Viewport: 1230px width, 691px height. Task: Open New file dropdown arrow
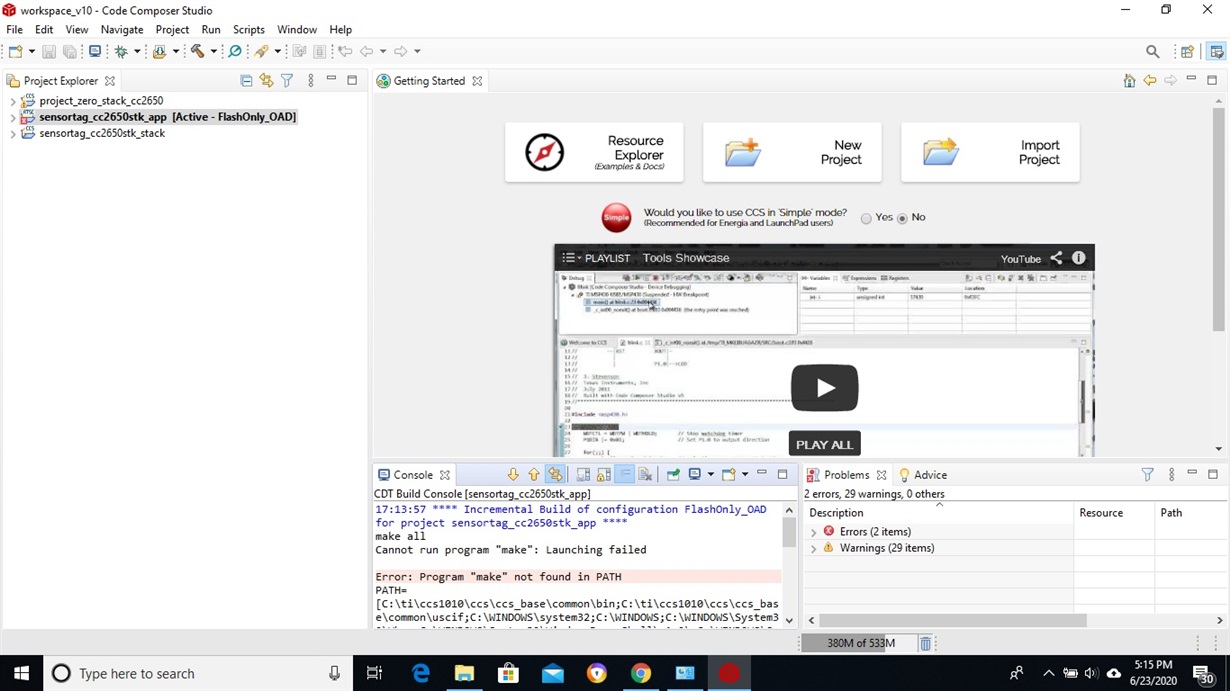[31, 51]
